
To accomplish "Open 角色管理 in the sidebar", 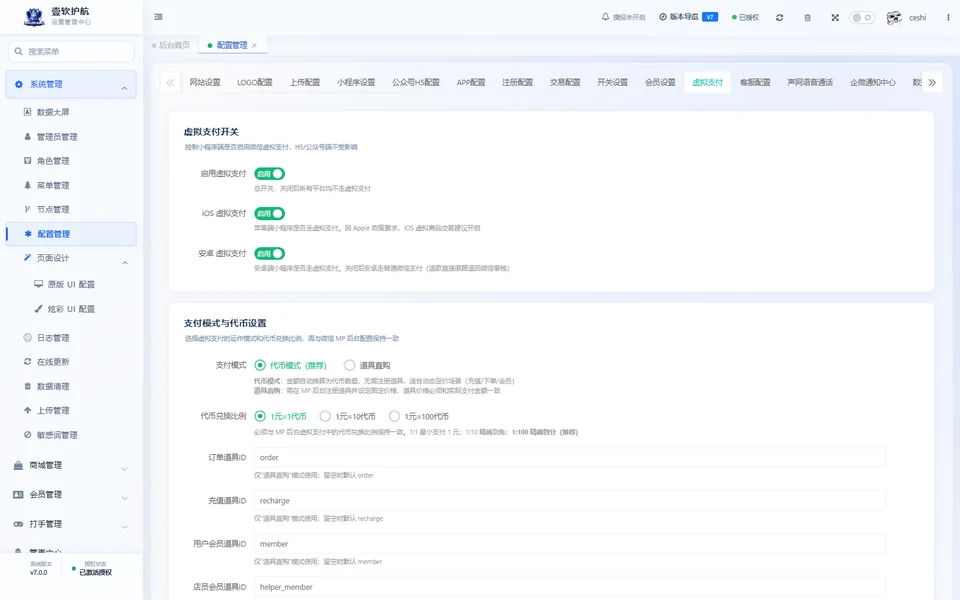I will click(53, 161).
